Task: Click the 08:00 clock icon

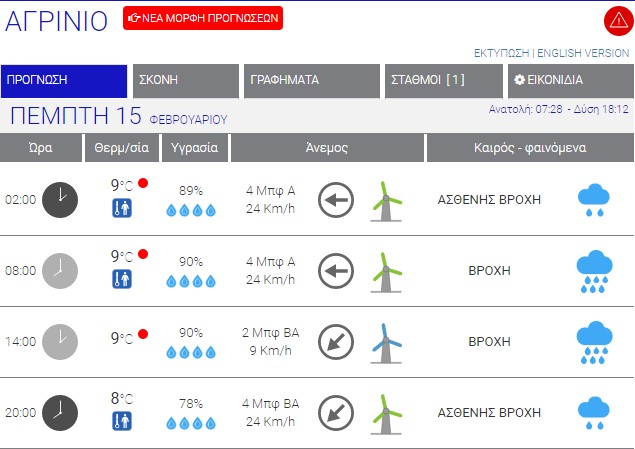Action: (x=60, y=270)
